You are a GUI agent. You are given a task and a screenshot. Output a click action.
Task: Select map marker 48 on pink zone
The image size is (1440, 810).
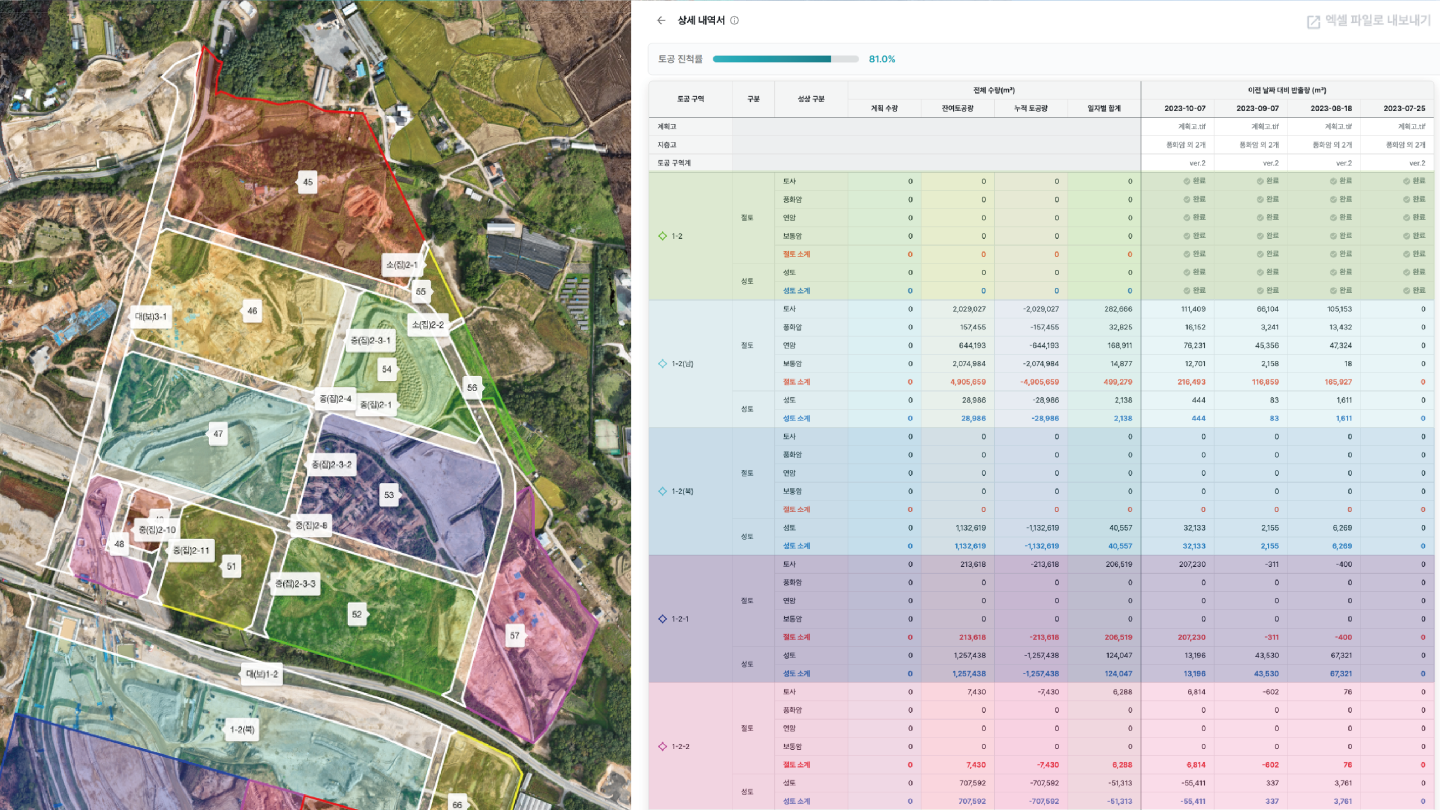[120, 545]
